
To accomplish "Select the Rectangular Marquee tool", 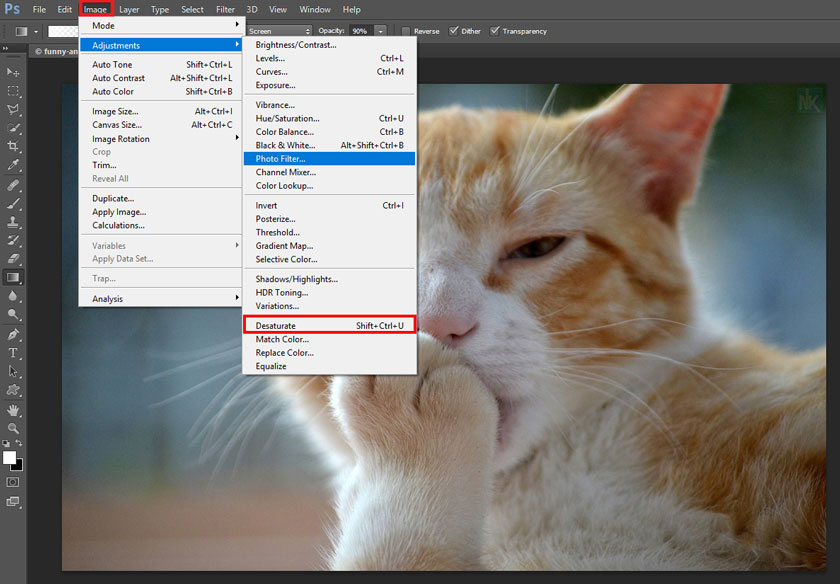I will (x=13, y=91).
